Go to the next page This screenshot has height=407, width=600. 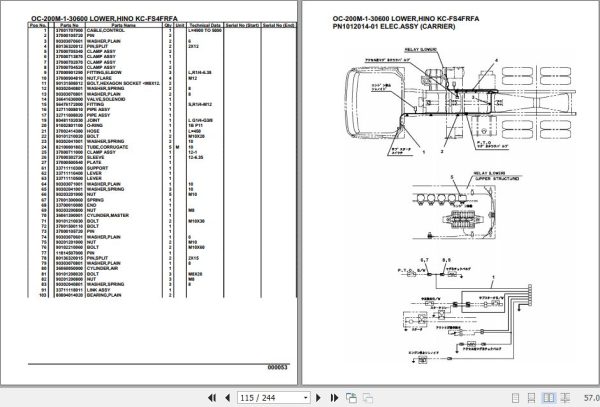(x=318, y=398)
